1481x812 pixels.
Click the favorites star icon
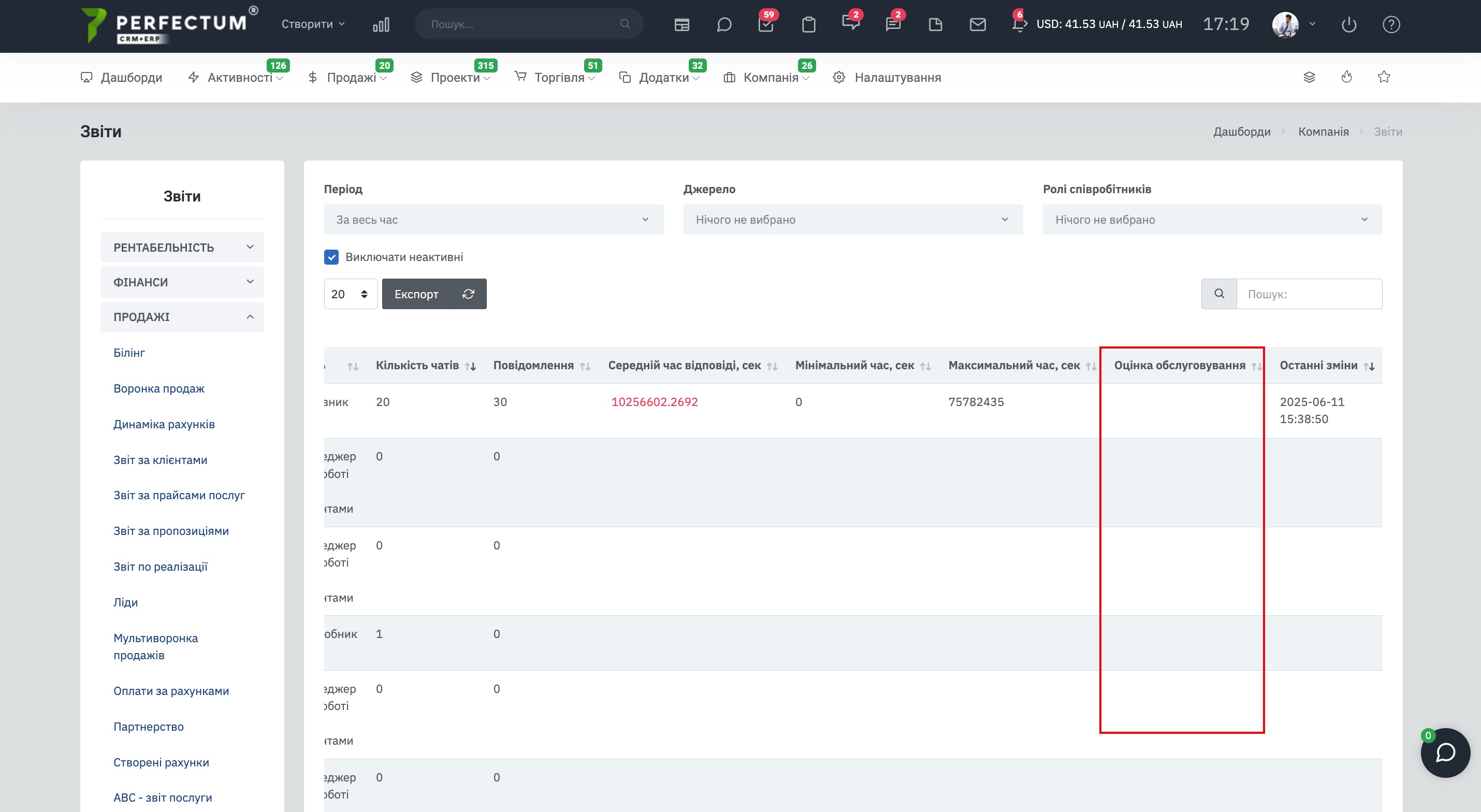tap(1384, 77)
